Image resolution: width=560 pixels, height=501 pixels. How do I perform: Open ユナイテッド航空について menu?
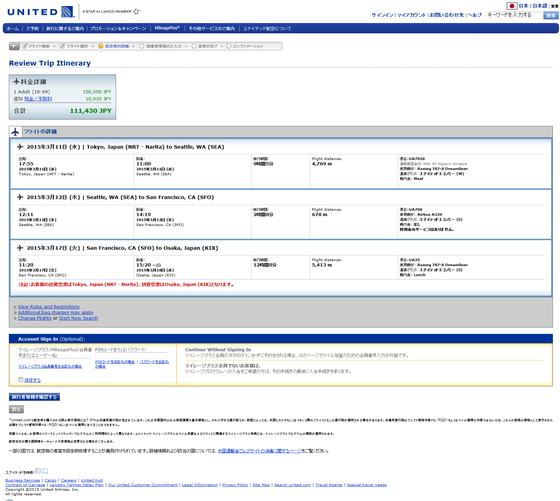tap(267, 29)
